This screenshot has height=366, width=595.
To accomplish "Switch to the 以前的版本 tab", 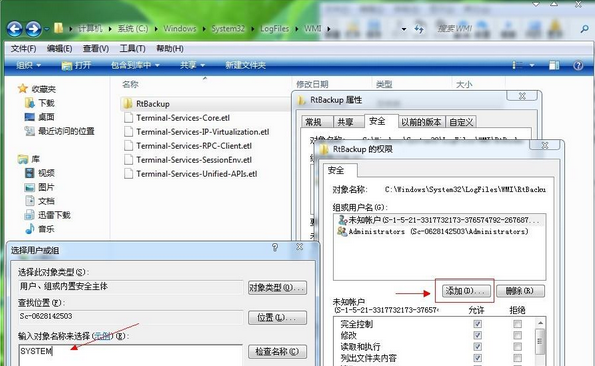I will 421,122.
